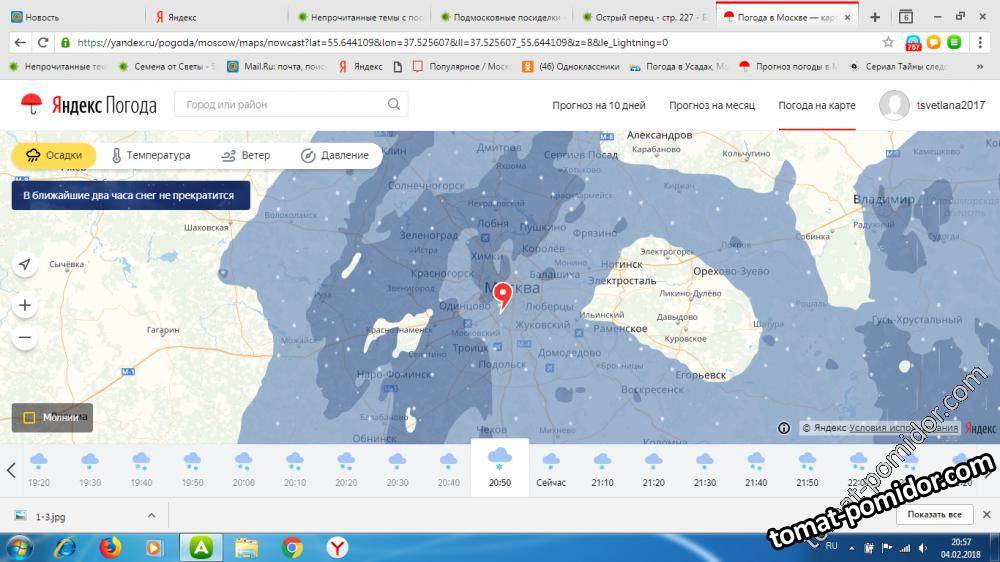The image size is (1000, 562).
Task: Open the volume control in tray
Action: click(922, 547)
